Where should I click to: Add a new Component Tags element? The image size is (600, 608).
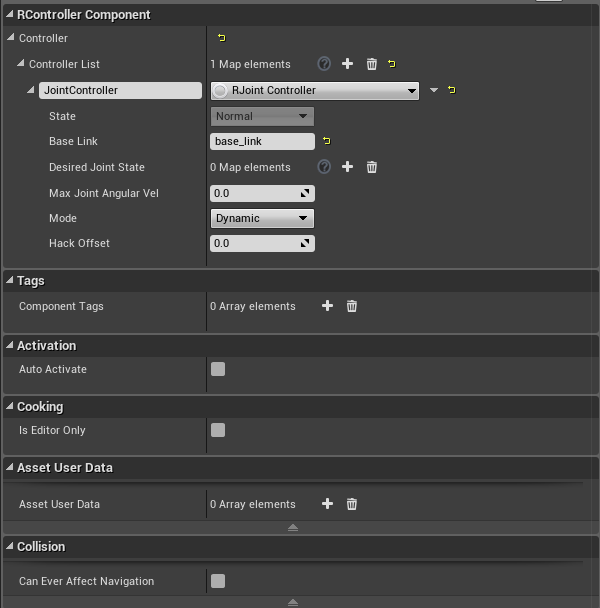327,306
